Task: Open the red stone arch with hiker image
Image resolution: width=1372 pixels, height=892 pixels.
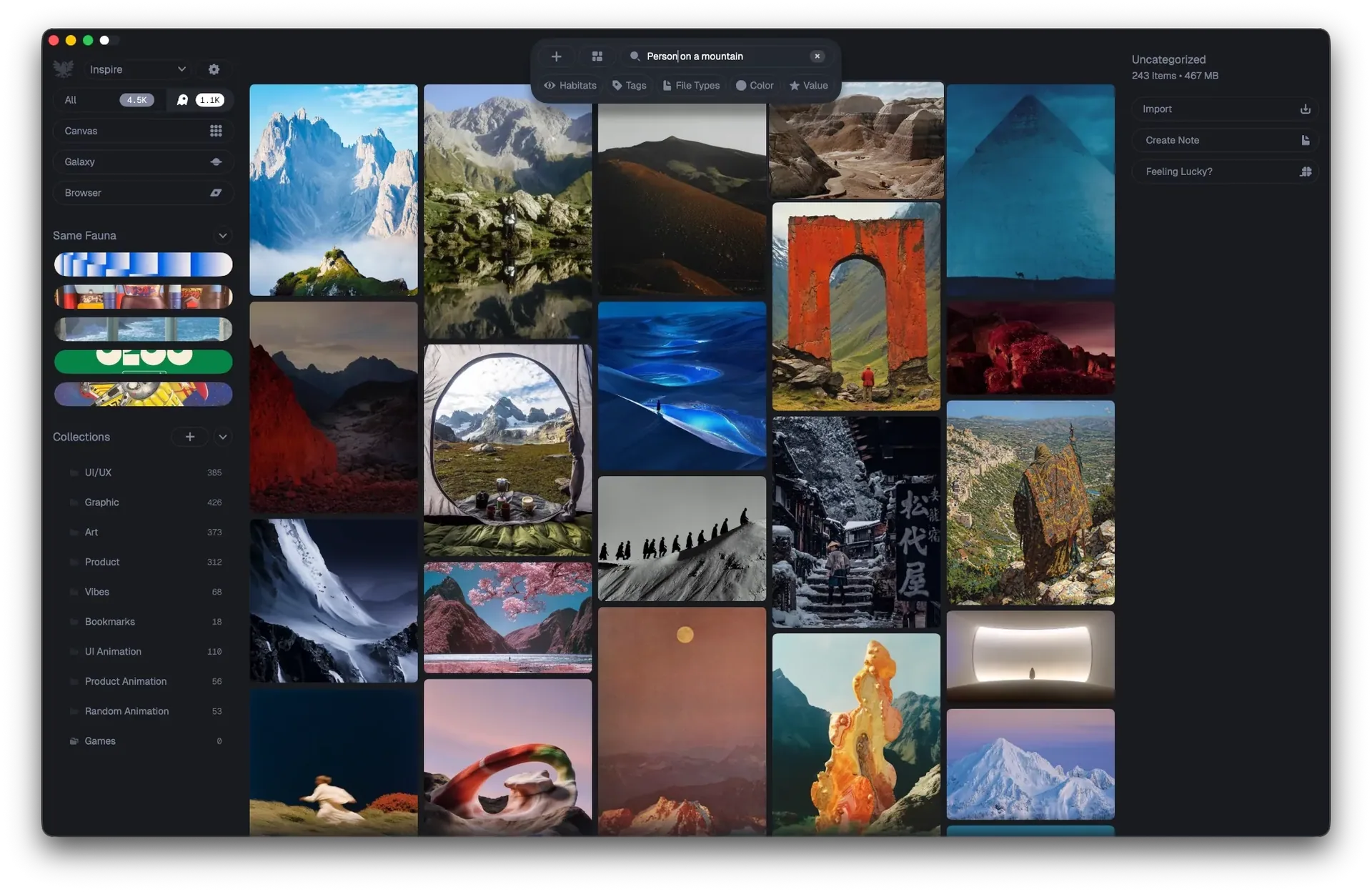Action: click(856, 307)
